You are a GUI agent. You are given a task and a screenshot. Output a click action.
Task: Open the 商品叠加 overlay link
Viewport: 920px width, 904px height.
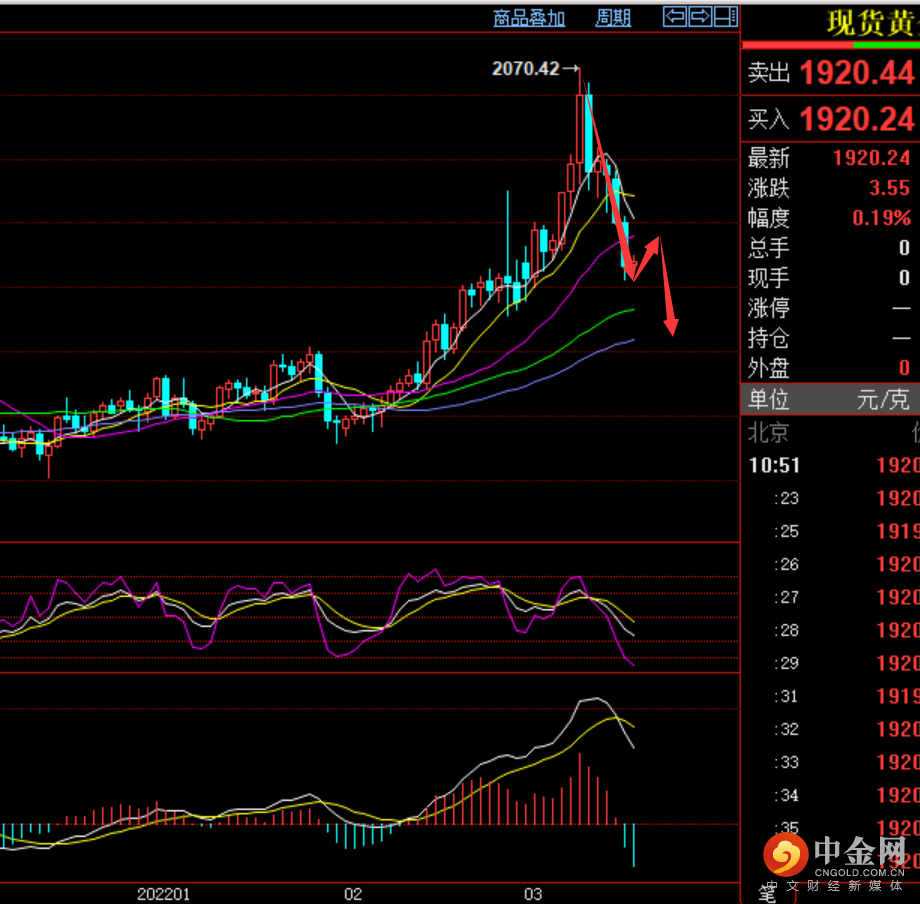pyautogui.click(x=529, y=18)
